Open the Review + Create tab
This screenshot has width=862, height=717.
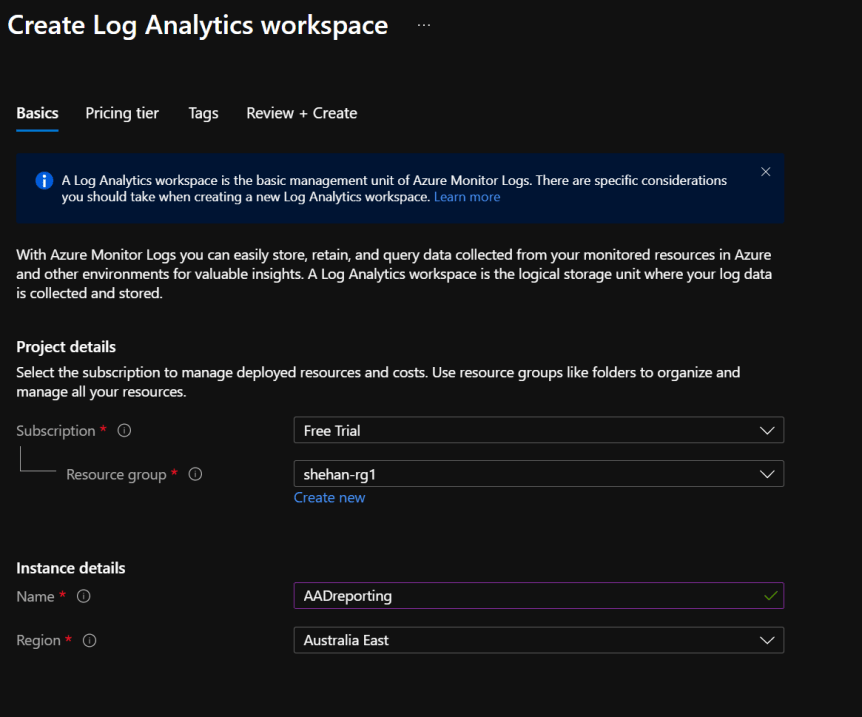click(302, 113)
